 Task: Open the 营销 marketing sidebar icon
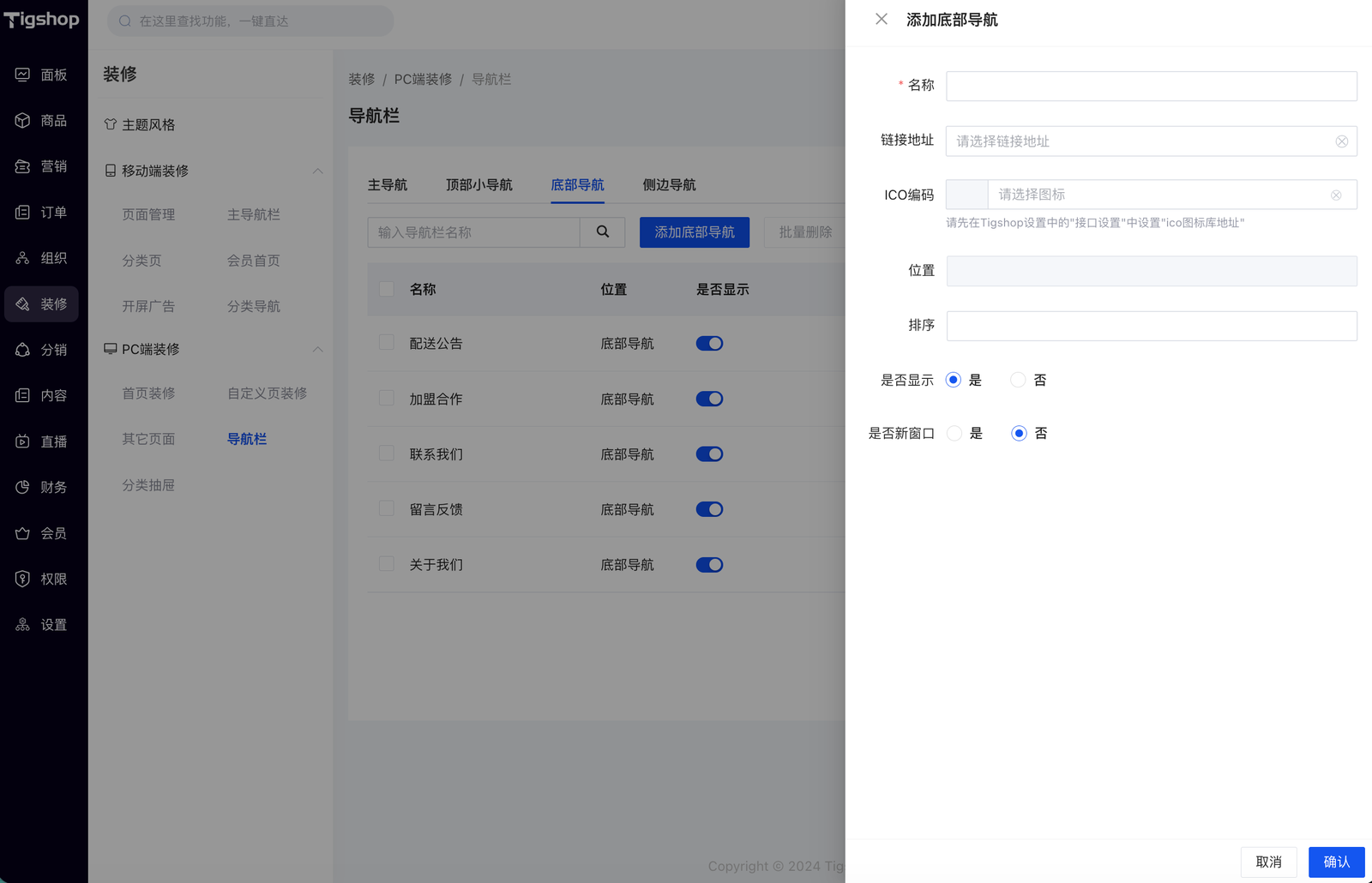pos(22,166)
